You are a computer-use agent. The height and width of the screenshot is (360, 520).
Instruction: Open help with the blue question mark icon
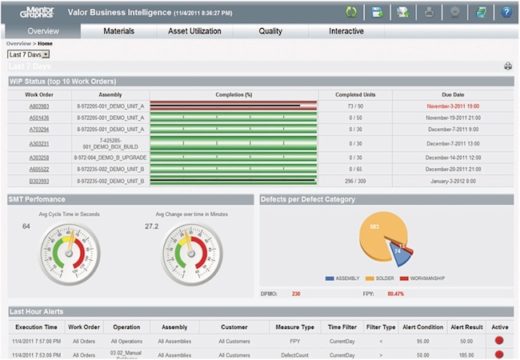(506, 12)
